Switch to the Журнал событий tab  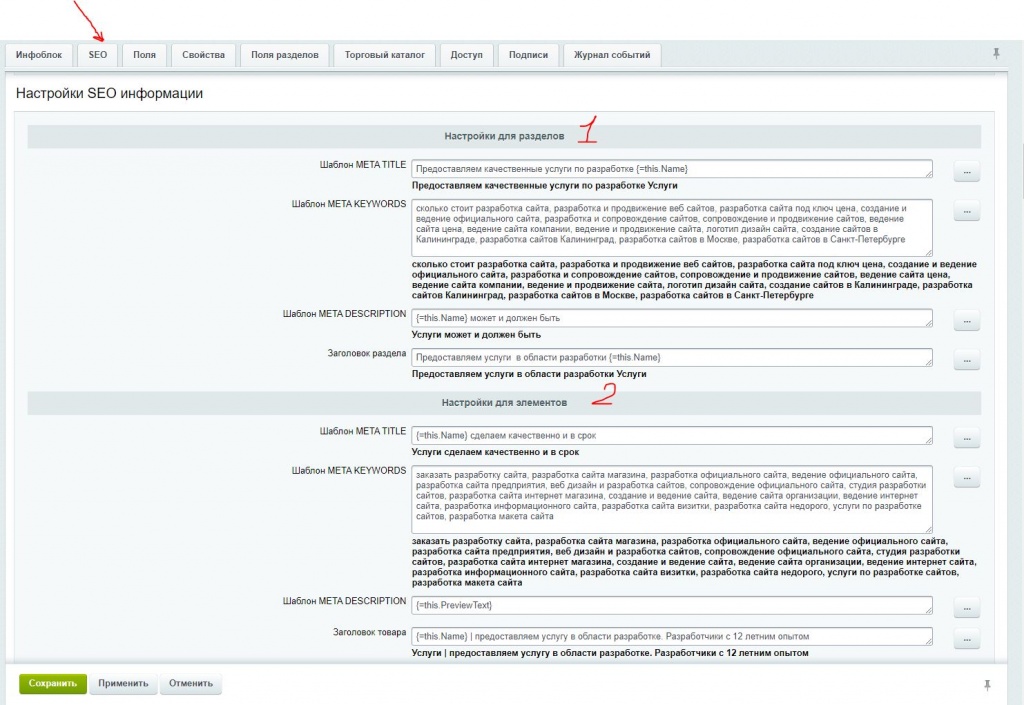(x=611, y=55)
